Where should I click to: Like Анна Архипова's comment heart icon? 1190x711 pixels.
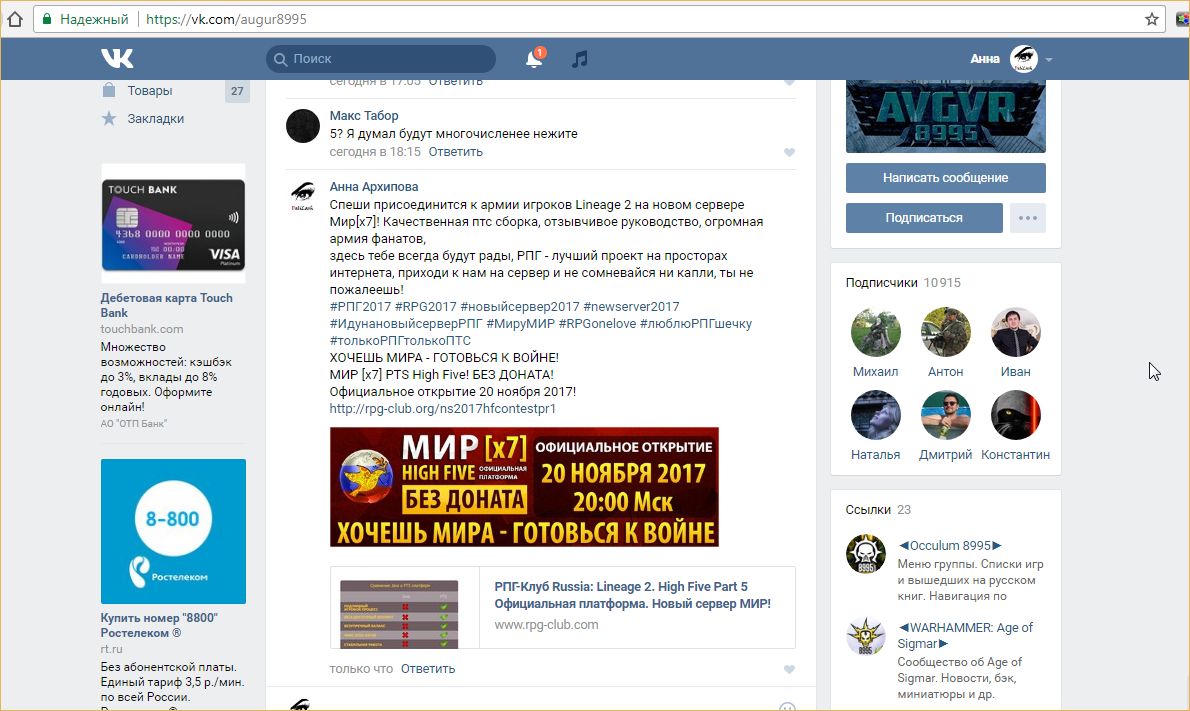point(789,669)
